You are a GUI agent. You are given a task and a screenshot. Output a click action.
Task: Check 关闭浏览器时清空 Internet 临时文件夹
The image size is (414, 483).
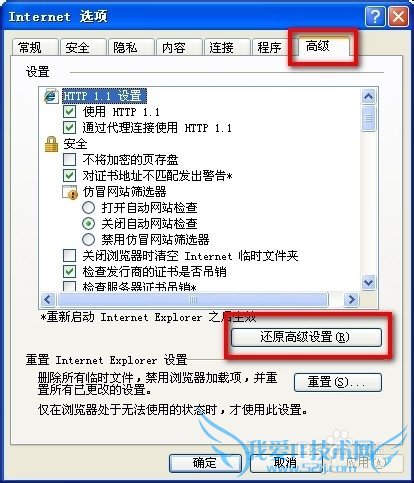[x=69, y=256]
